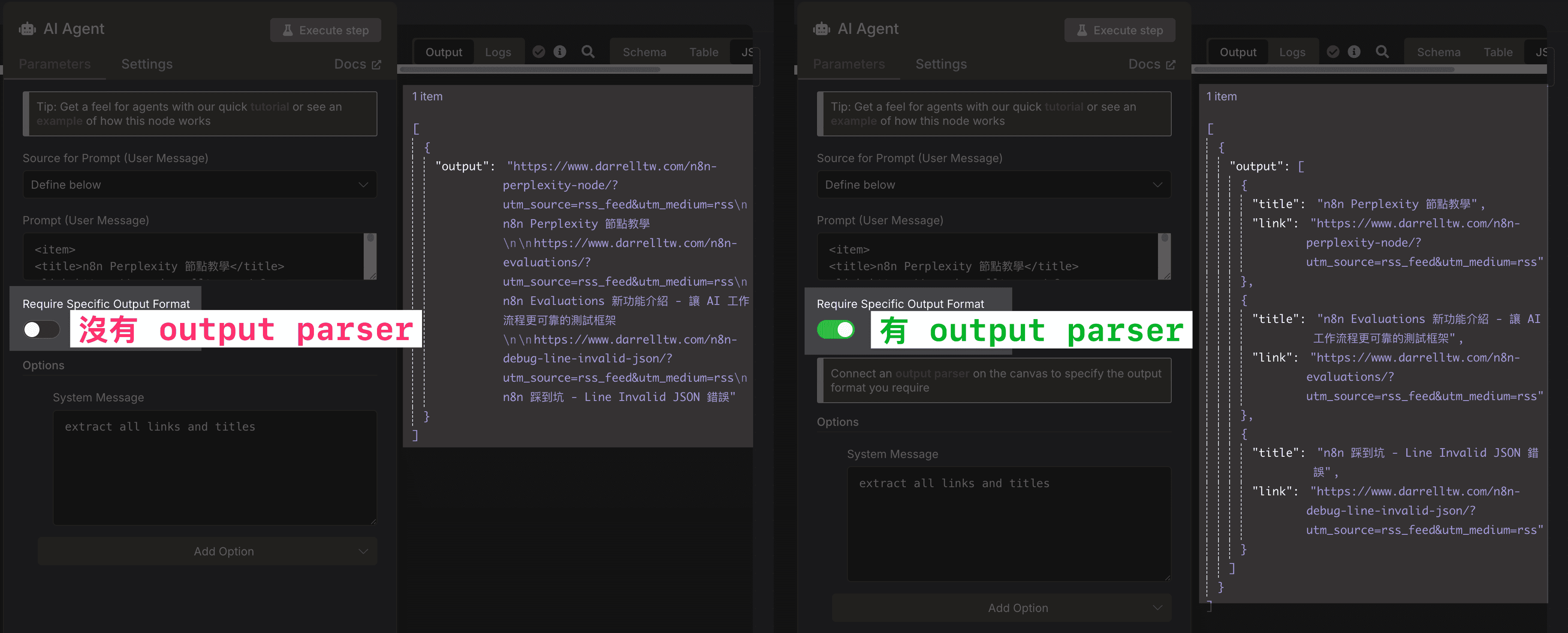Select the Schema tab in right panel
This screenshot has width=1568, height=633.
[x=1438, y=52]
